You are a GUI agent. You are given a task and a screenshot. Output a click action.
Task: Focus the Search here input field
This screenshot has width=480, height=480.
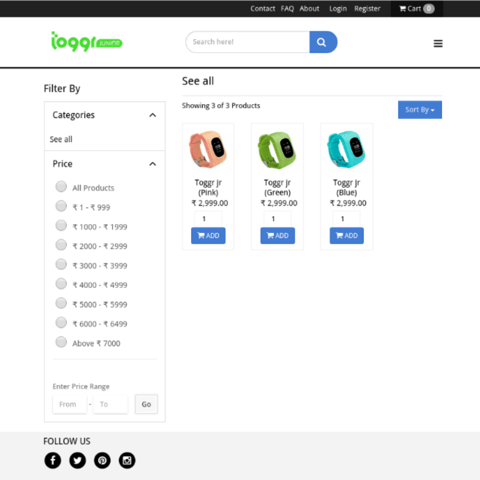pos(248,42)
